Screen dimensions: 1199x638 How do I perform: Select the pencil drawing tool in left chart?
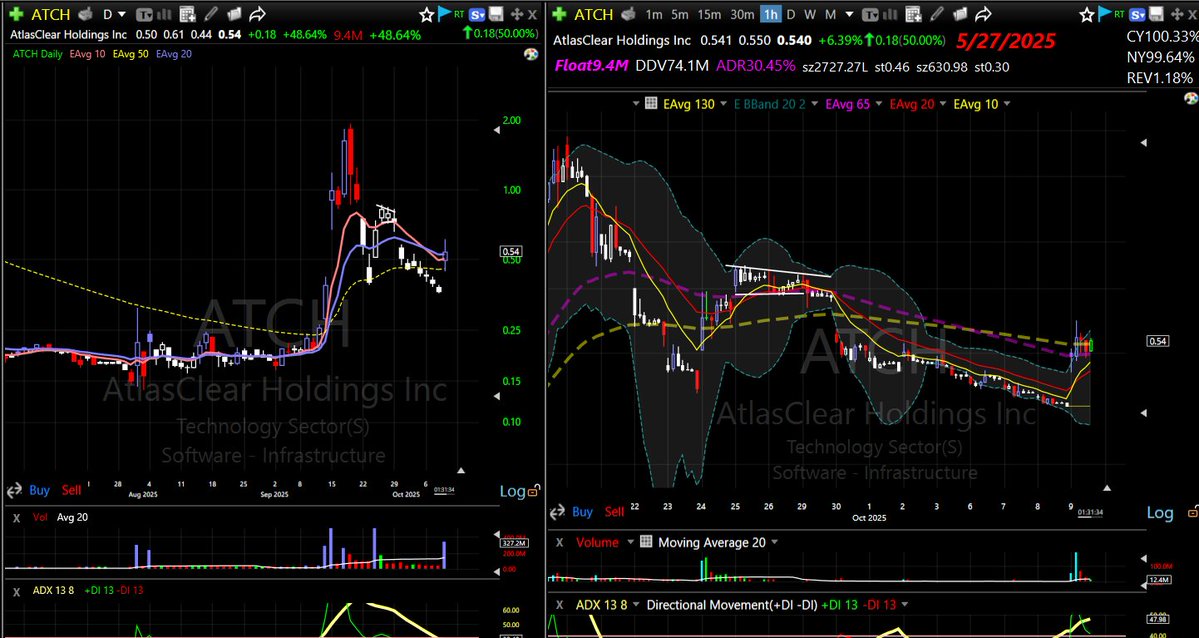click(211, 15)
